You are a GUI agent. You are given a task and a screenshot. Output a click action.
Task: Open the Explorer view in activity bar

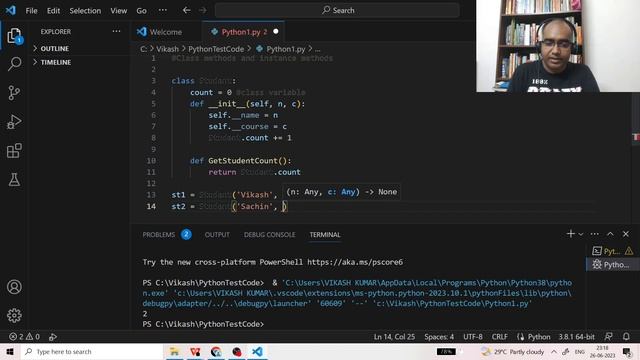tap(14, 36)
